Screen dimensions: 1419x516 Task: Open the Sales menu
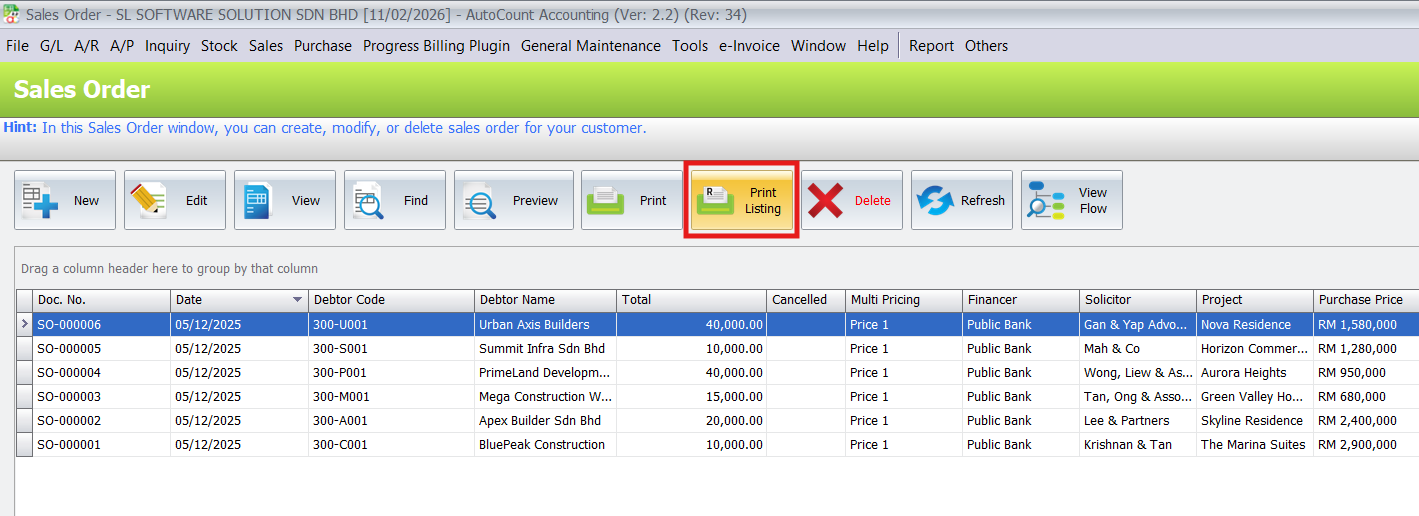[266, 46]
